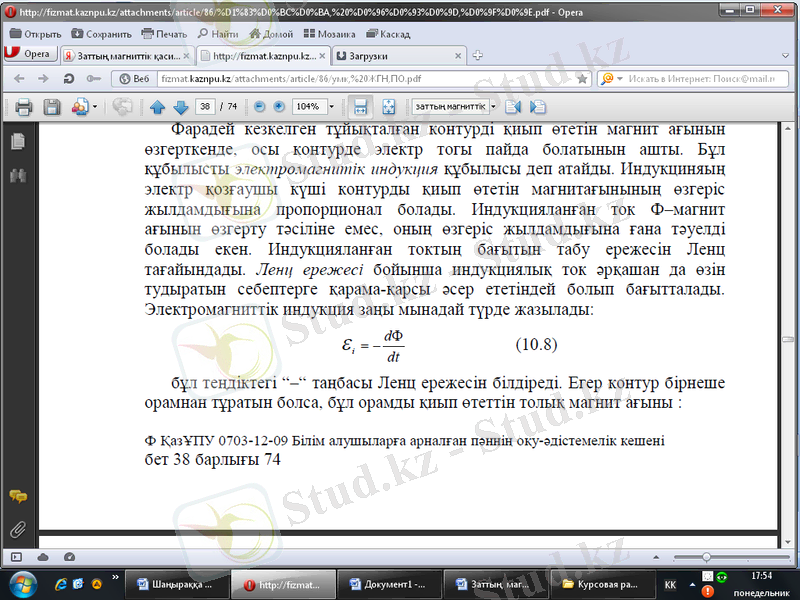The width and height of the screenshot is (800, 600).
Task: Click the PDF find text box
Action: pos(451,107)
